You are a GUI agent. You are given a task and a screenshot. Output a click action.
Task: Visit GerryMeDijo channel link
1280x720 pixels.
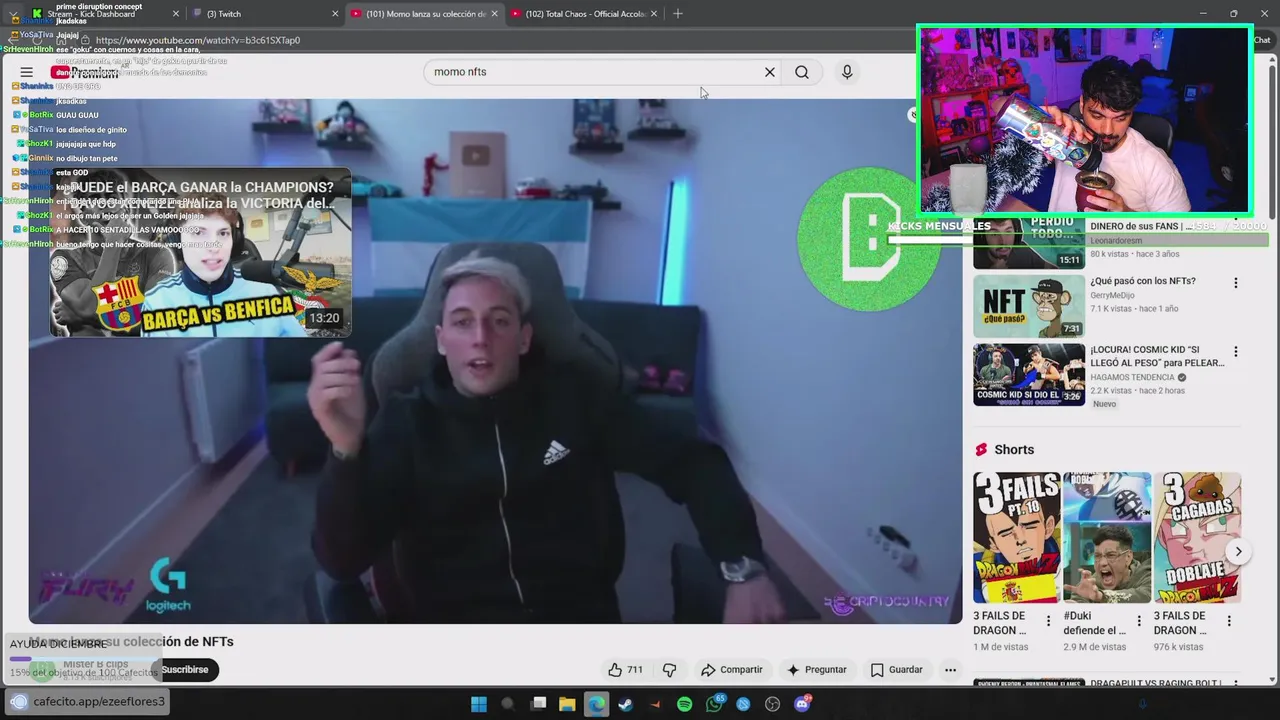(1112, 295)
